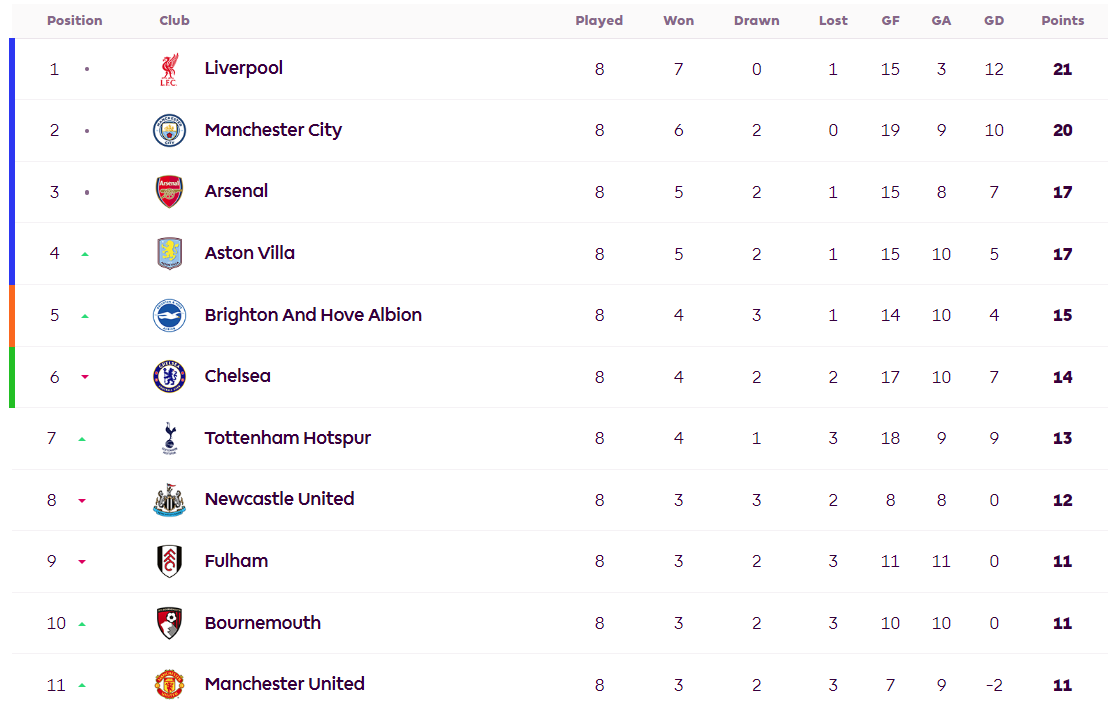This screenshot has height=703, width=1108.
Task: Click the Arsenal club crest
Action: [169, 192]
